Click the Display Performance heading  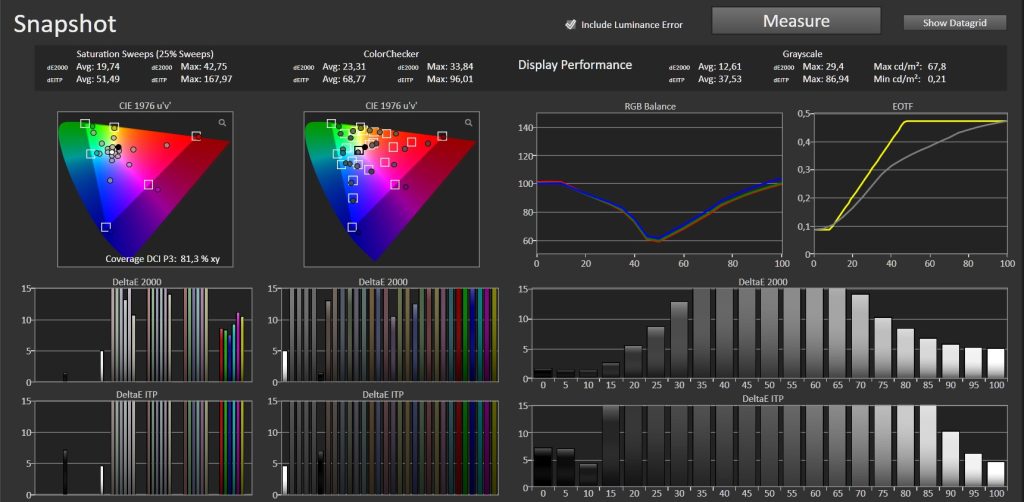tap(575, 65)
